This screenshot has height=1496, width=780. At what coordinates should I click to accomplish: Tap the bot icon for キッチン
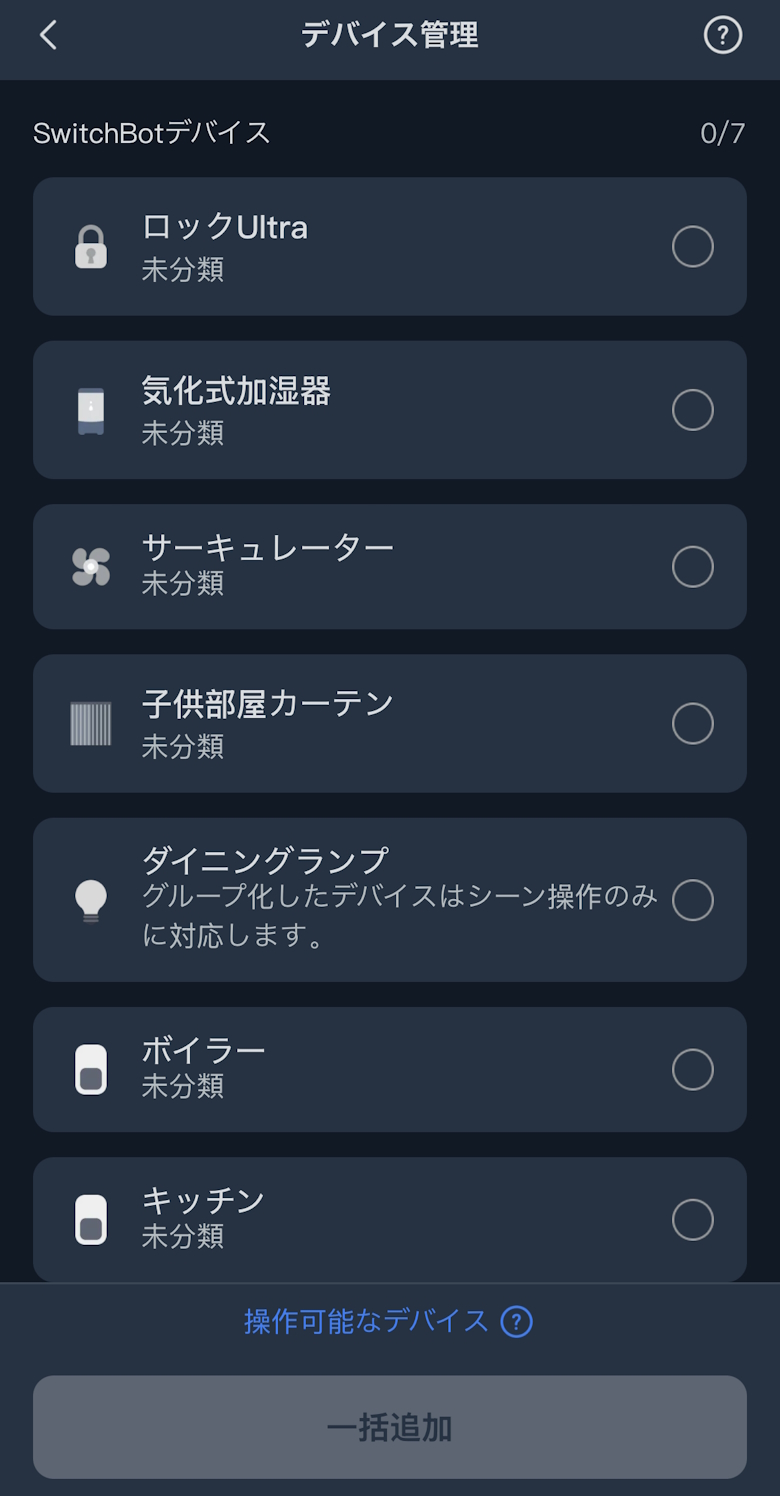(91, 1220)
